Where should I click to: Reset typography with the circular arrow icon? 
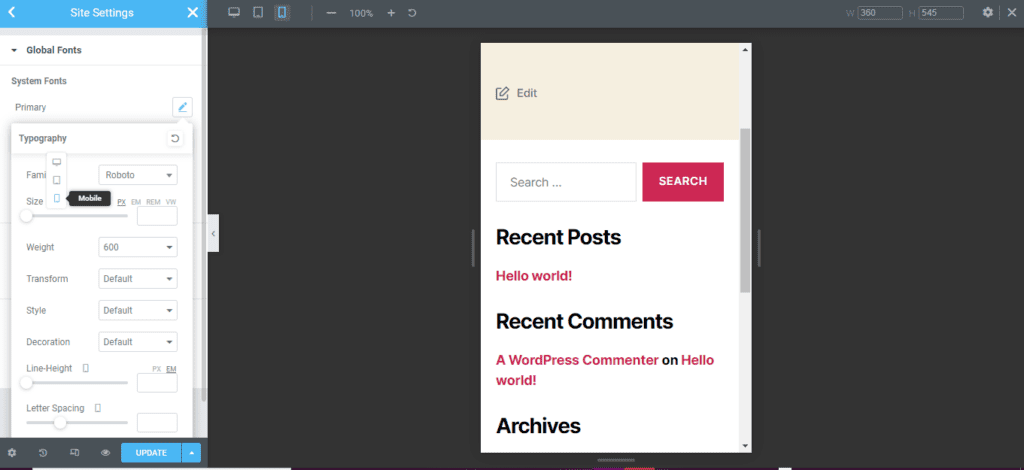point(174,138)
